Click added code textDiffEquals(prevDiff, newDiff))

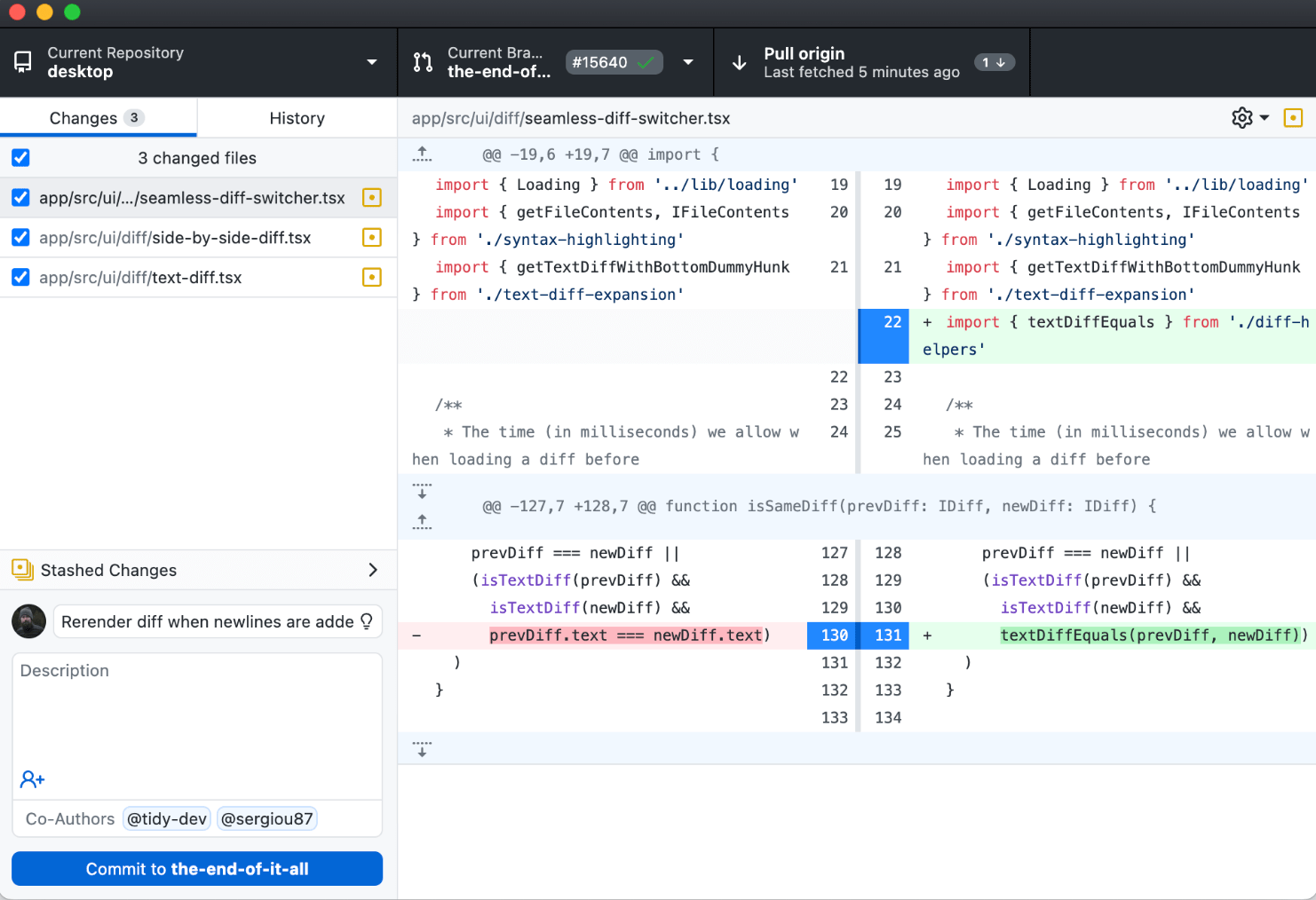click(x=1153, y=636)
